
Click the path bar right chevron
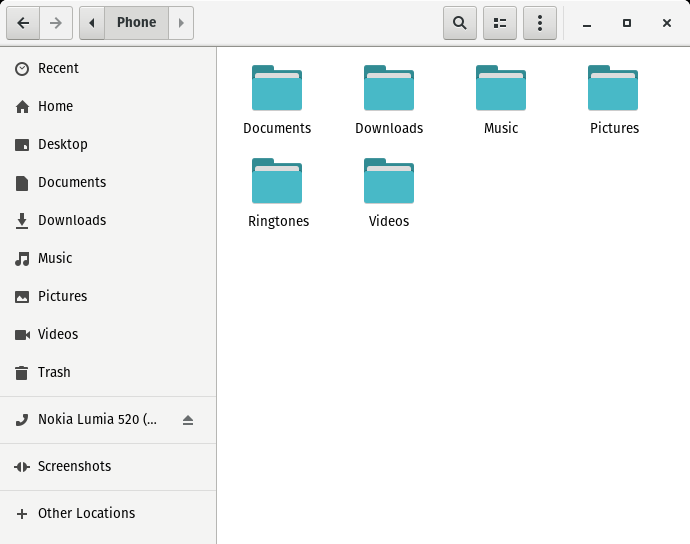click(x=181, y=23)
